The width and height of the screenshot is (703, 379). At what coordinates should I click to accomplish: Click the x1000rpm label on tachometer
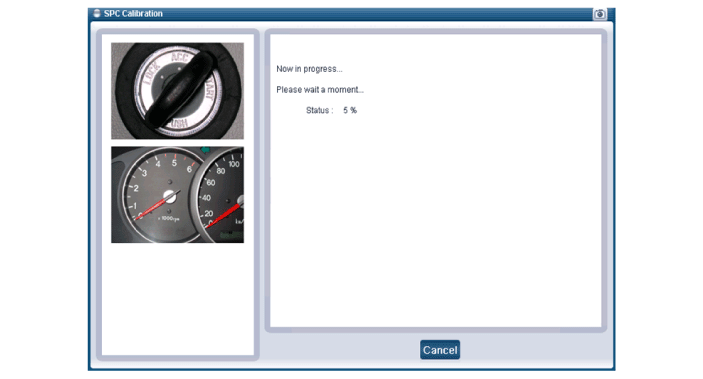tap(169, 218)
